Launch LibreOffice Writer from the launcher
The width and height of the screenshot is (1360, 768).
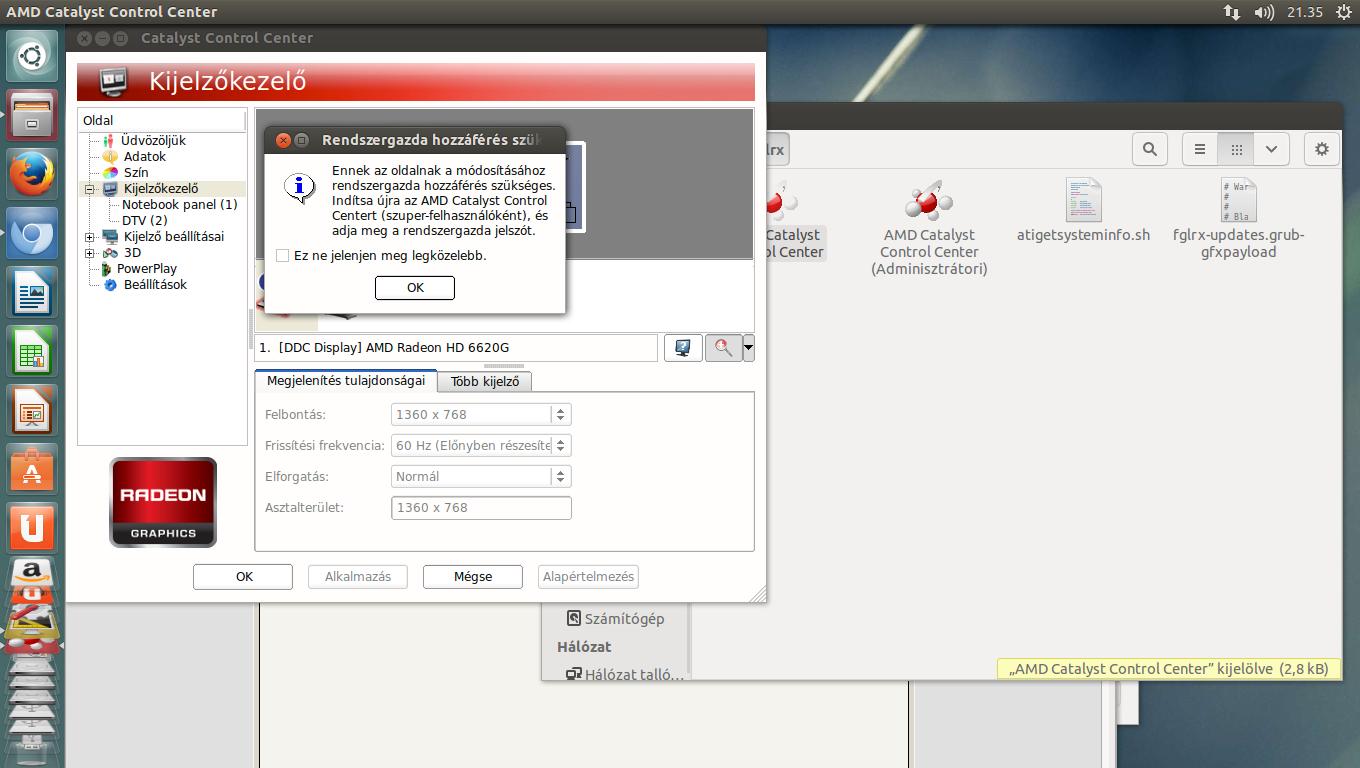pos(32,293)
